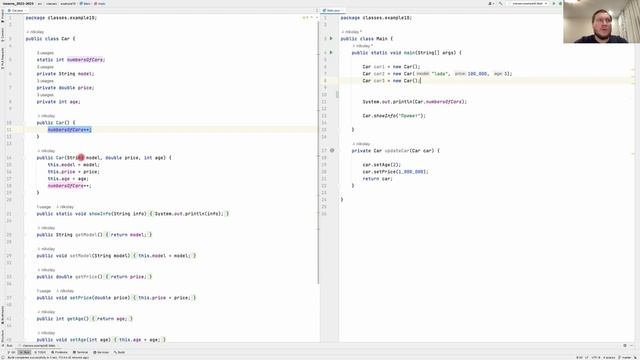Click the example10 breadcrumb in navigation bar
Viewport: 640px width, 360px height.
(x=69, y=4)
